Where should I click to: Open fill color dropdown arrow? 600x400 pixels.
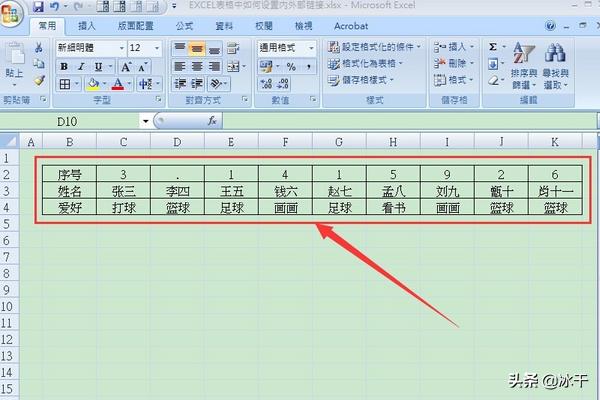[104, 84]
